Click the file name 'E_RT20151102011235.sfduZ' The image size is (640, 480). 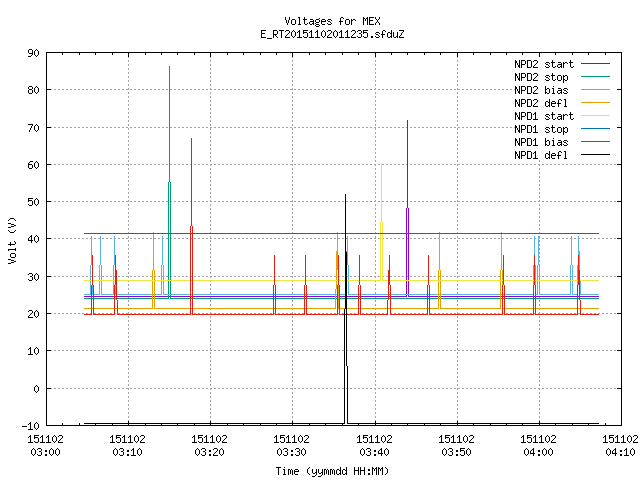pyautogui.click(x=332, y=34)
